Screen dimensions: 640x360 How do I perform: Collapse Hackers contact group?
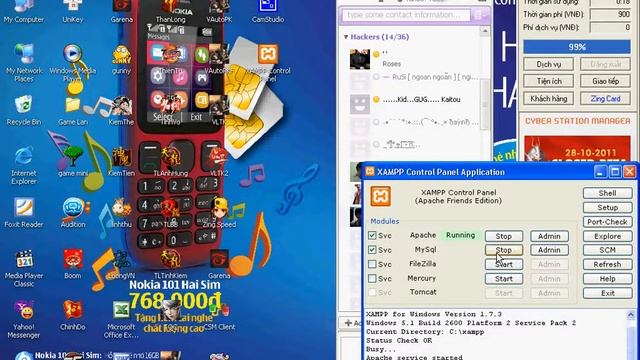346,37
